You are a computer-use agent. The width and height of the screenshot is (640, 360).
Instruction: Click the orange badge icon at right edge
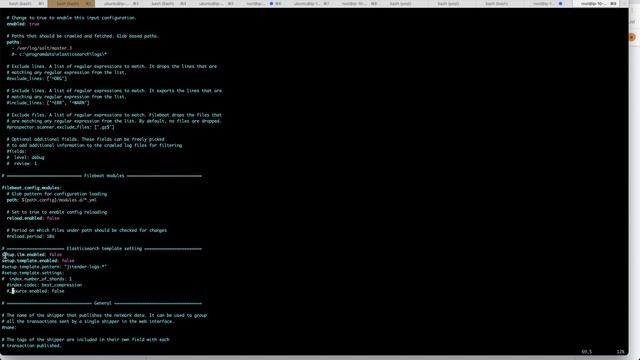(x=632, y=37)
